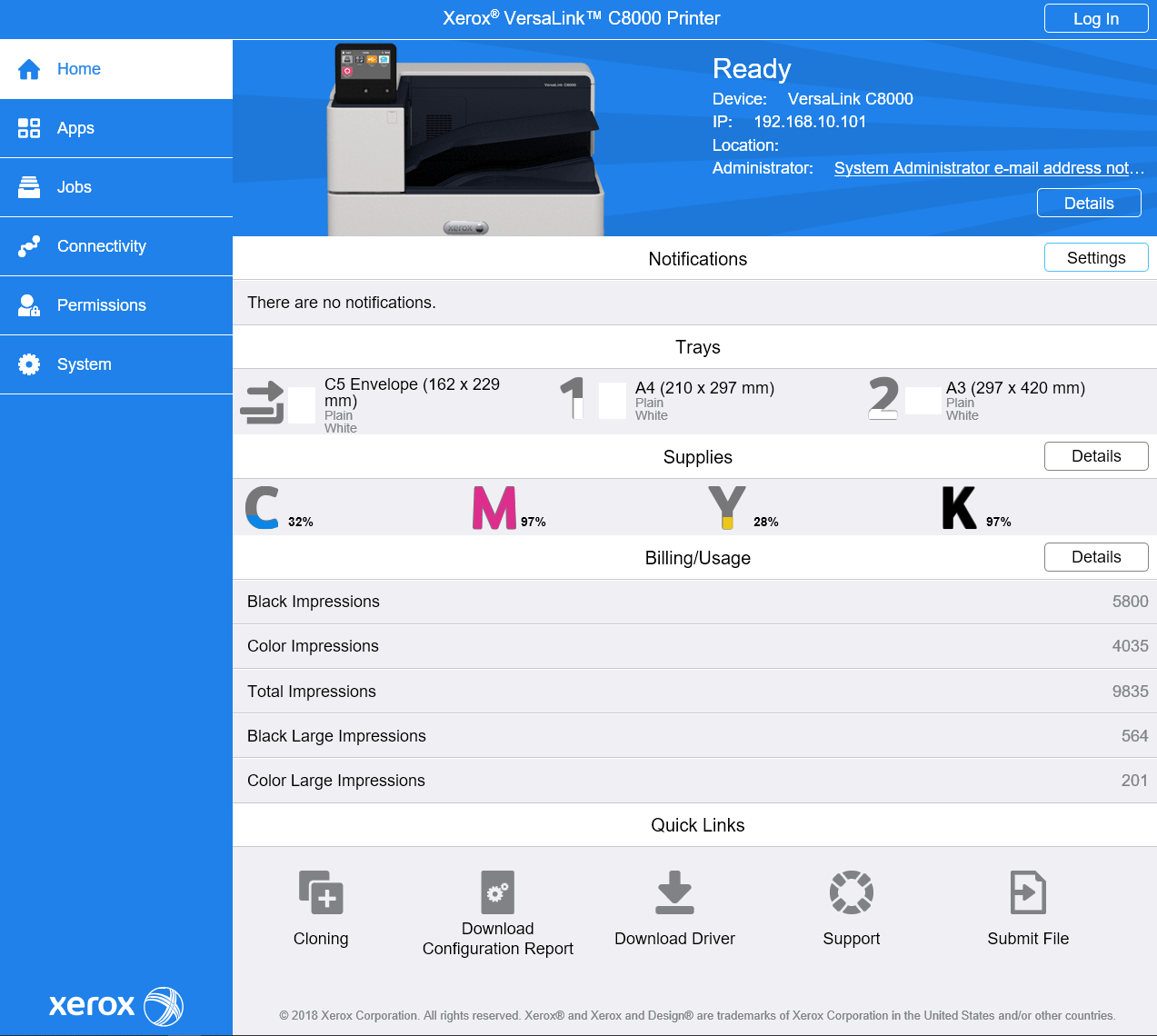Viewport: 1157px width, 1036px height.
Task: Open the Connectivity menu item
Action: [x=116, y=246]
